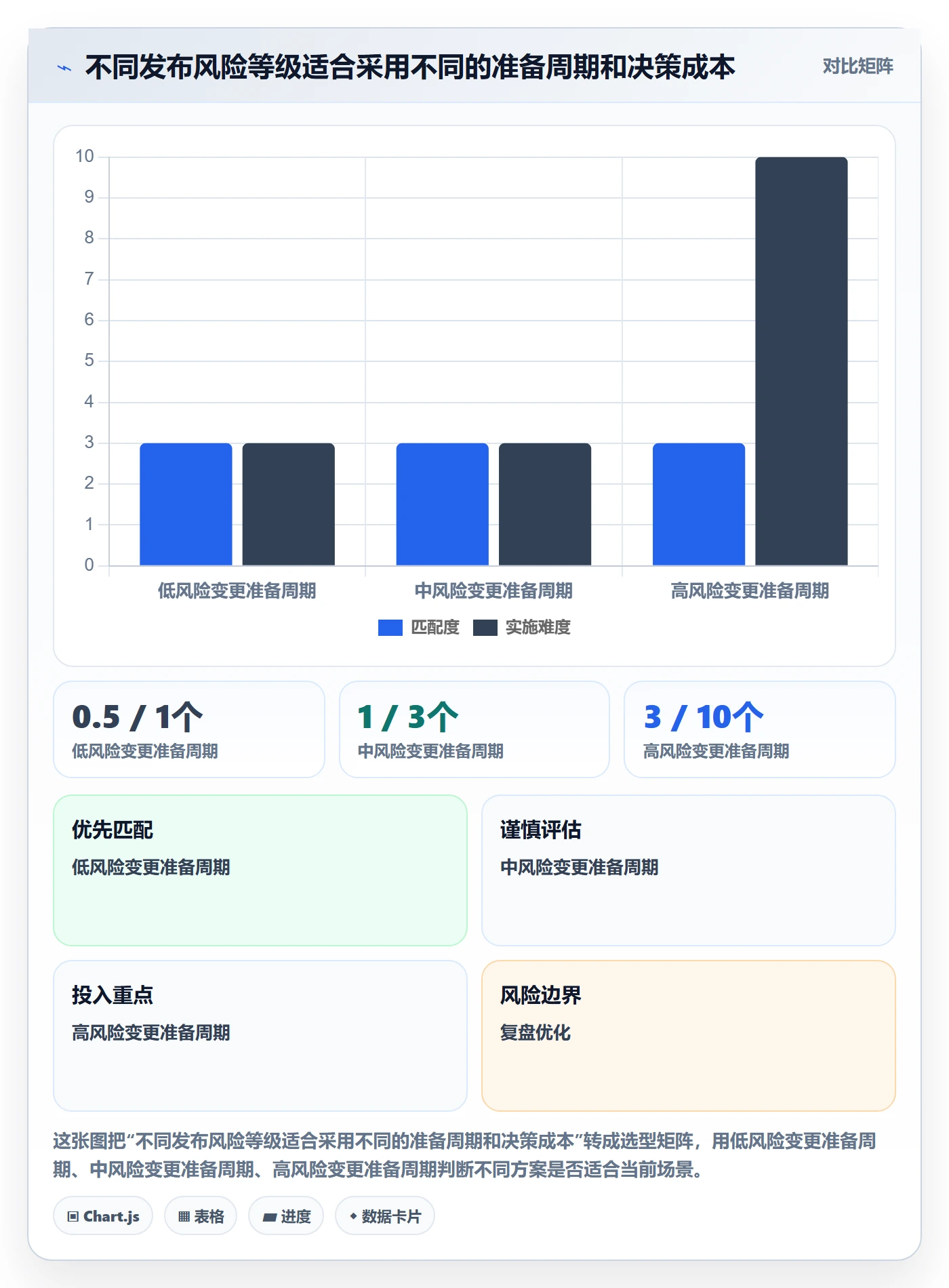
Task: Click the 复盘优化 text in the risk card
Action: [x=536, y=1032]
